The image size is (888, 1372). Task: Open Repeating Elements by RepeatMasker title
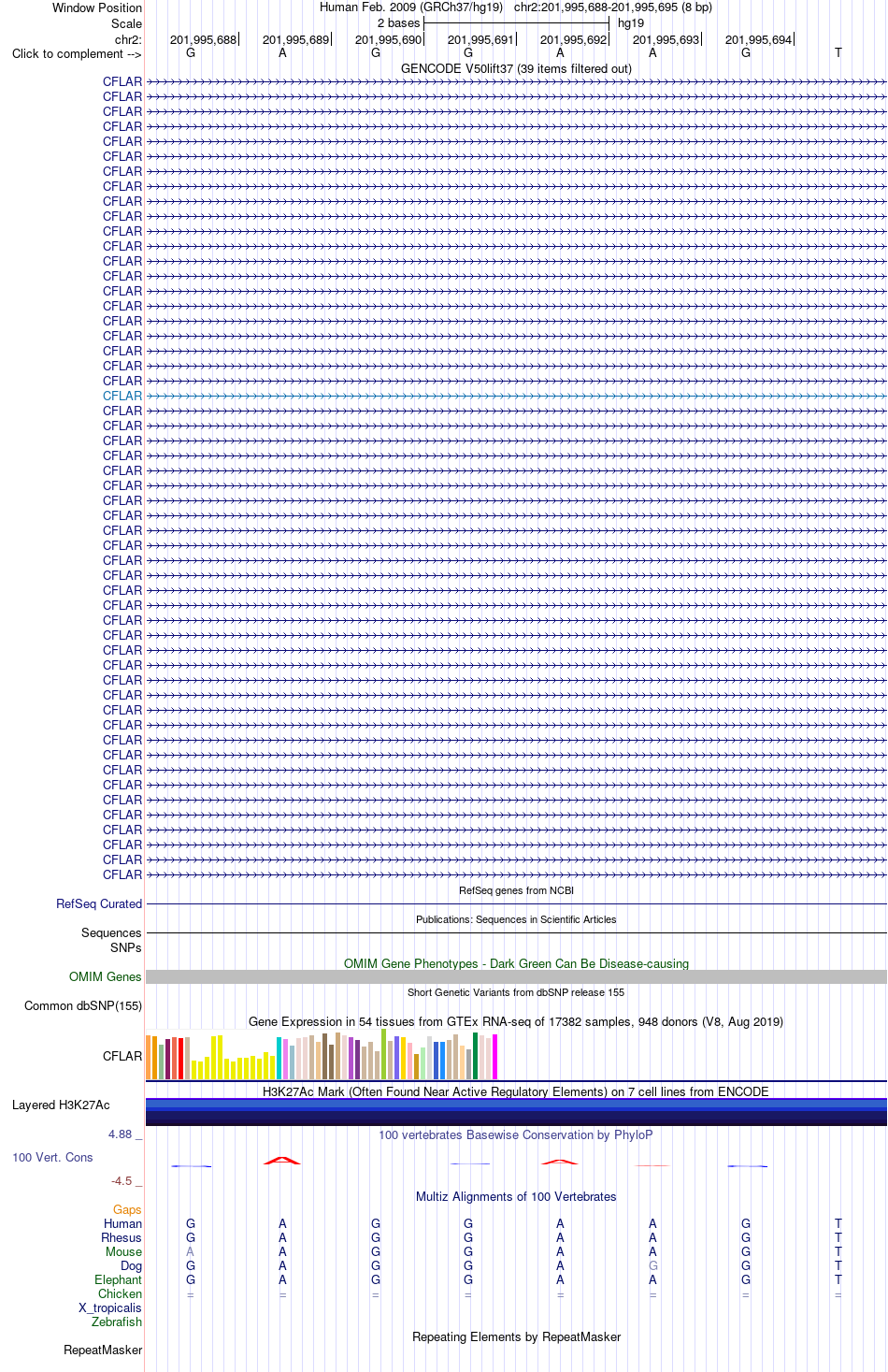[x=516, y=1336]
